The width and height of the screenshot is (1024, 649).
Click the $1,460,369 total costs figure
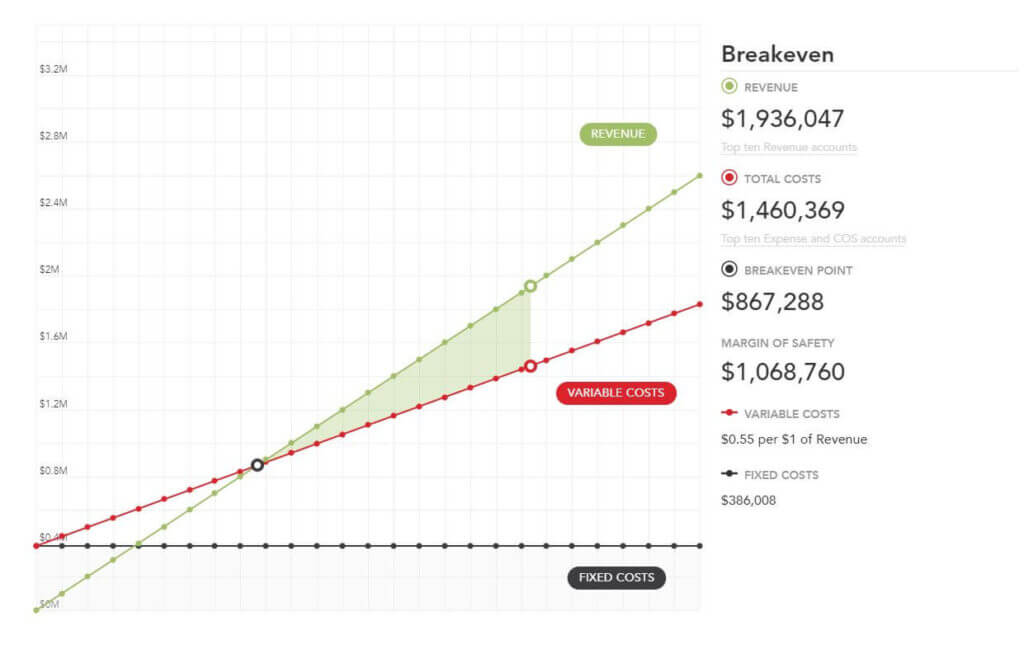click(x=782, y=210)
